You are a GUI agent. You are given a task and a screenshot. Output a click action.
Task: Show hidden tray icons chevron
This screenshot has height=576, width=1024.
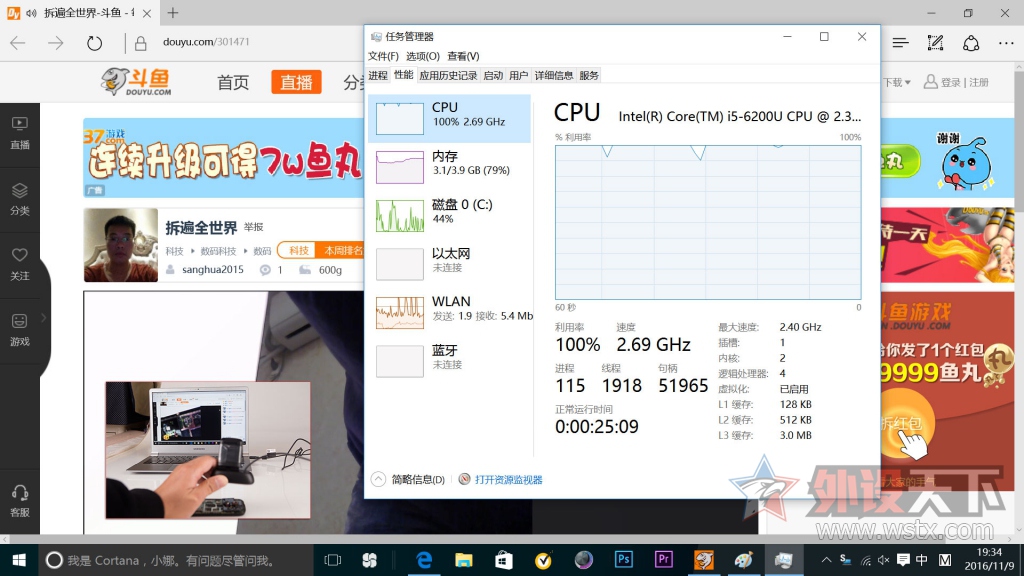click(x=826, y=560)
